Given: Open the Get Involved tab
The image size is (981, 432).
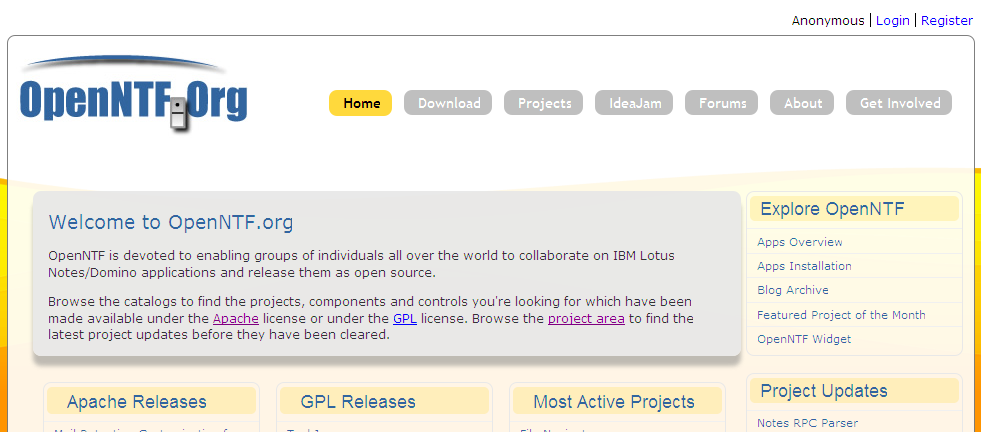Looking at the screenshot, I should point(899,103).
